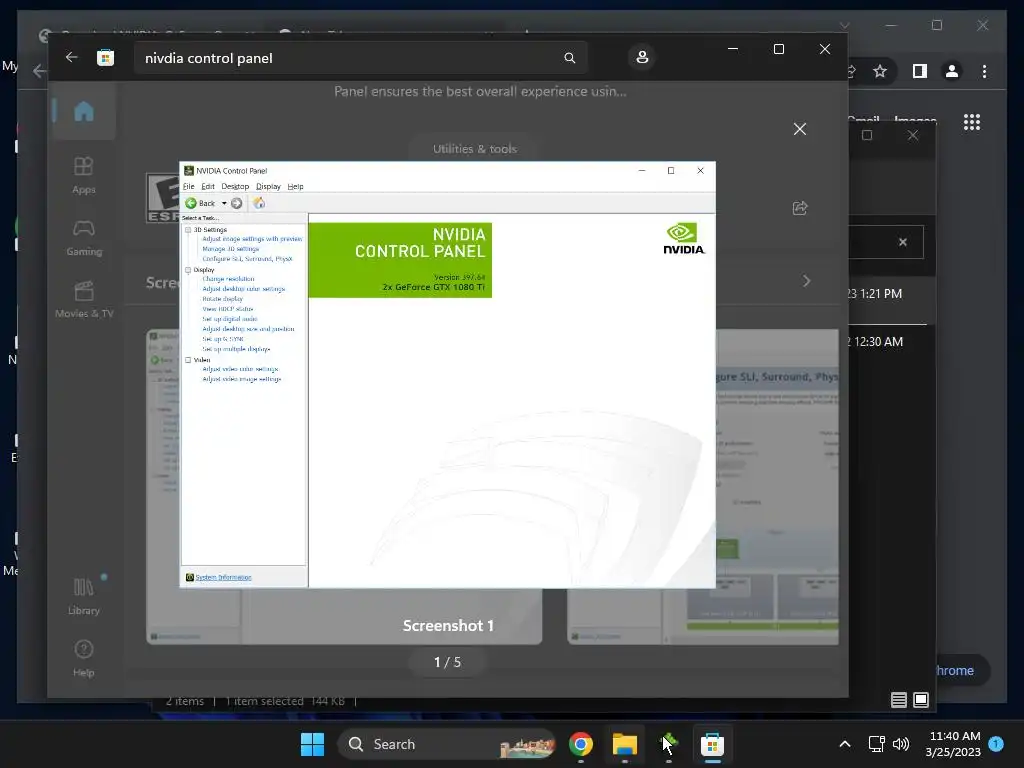The height and width of the screenshot is (768, 1024).
Task: Click the magnifier icon in Store search box
Action: 569,58
